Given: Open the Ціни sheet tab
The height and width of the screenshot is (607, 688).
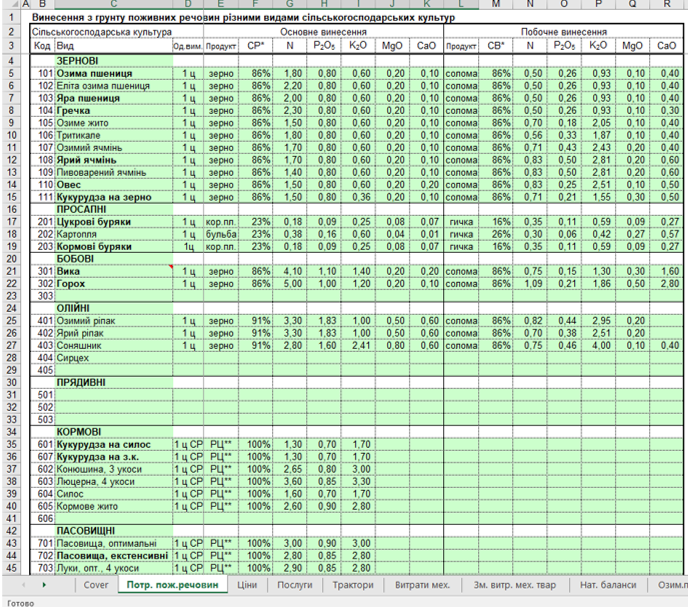Looking at the screenshot, I should pos(247,585).
